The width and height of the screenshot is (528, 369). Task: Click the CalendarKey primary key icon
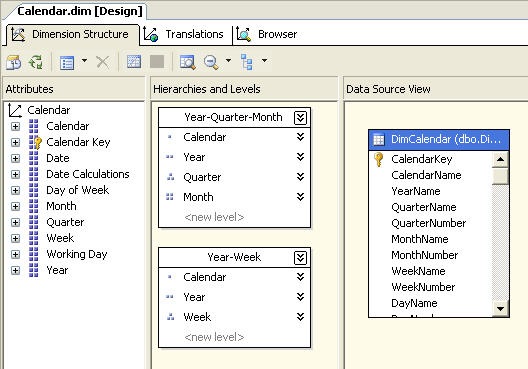[x=378, y=159]
